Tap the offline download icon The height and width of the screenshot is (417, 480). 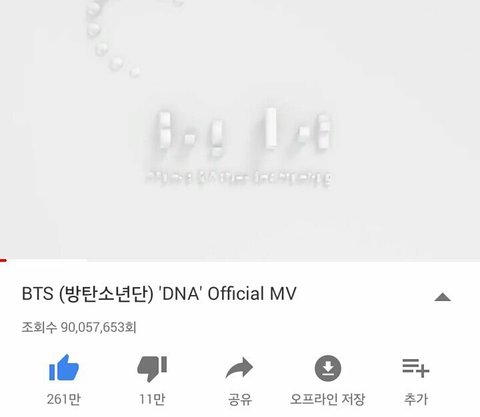(328, 368)
